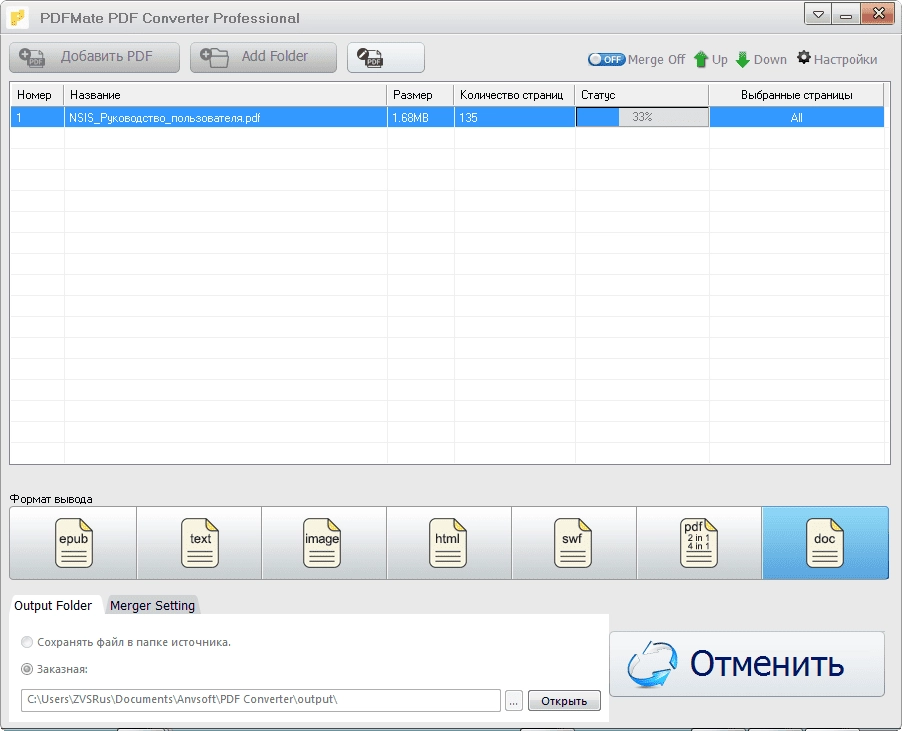Switch to Output Folder tab
Screen dimensions: 902x731
[x=53, y=606]
